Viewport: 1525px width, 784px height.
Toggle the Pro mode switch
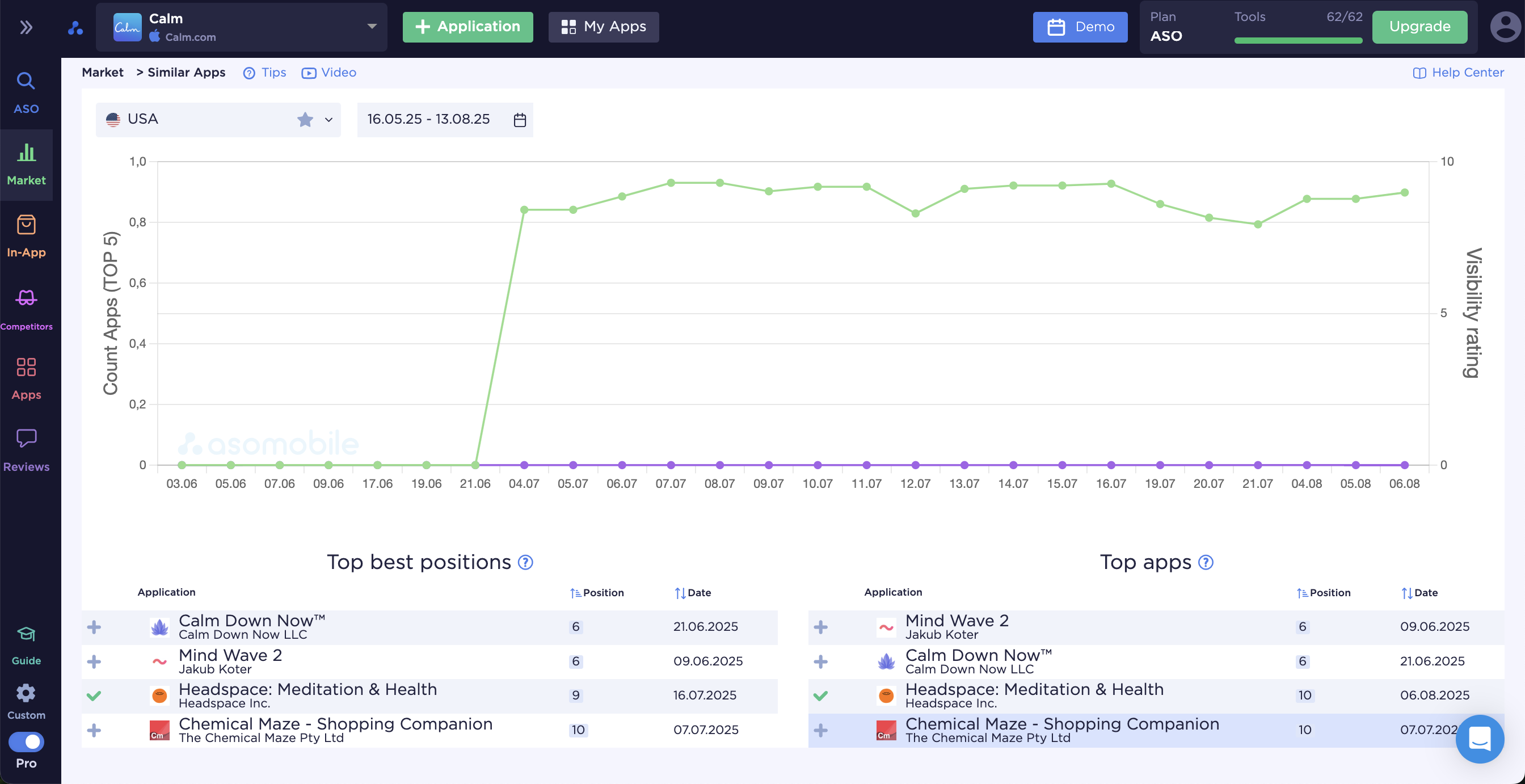coord(26,741)
